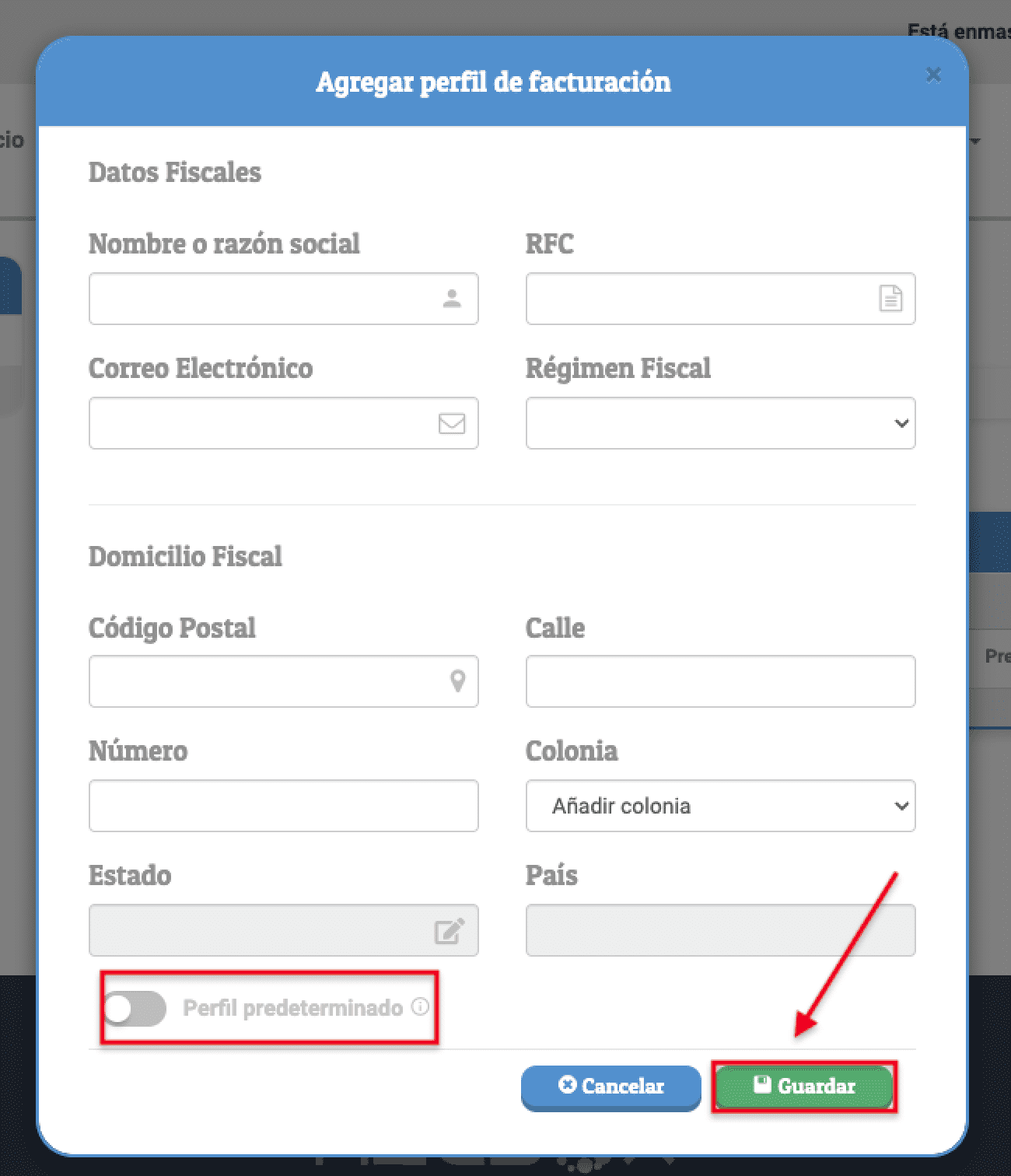1011x1176 pixels.
Task: Click the Perfil predeterminado label text
Action: coord(292,1008)
